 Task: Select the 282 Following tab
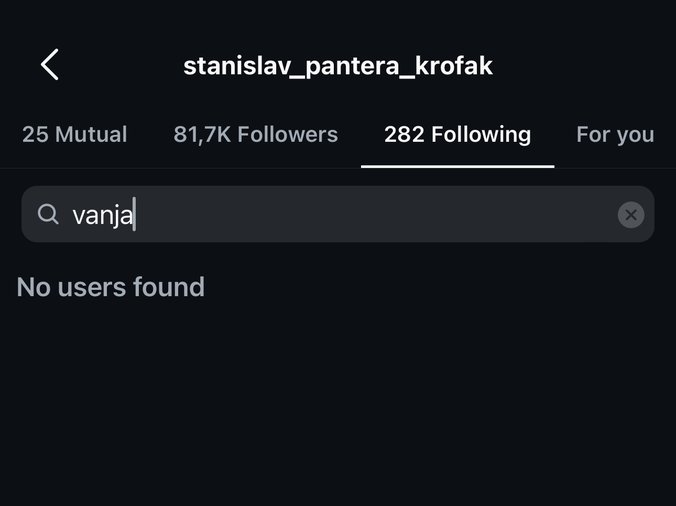click(457, 134)
